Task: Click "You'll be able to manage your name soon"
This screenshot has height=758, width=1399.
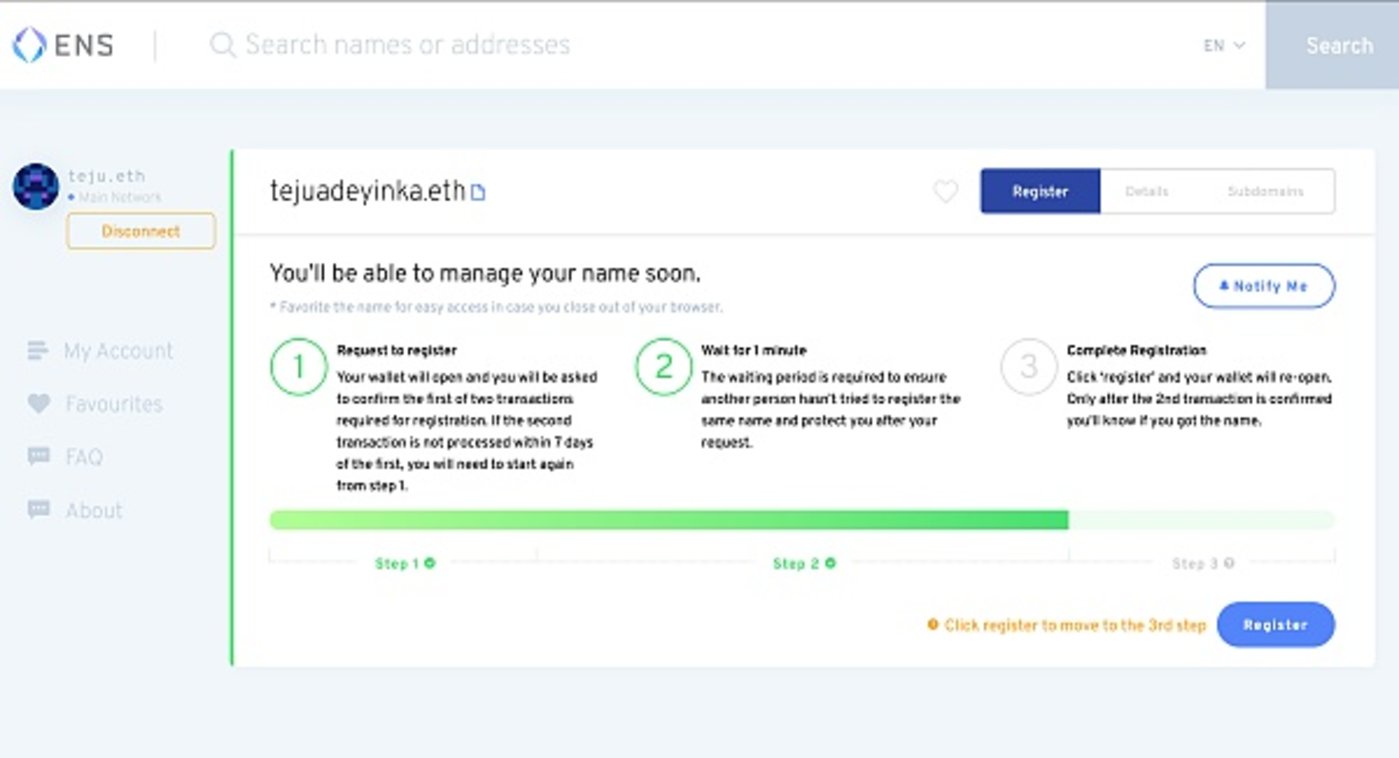Action: (x=485, y=274)
